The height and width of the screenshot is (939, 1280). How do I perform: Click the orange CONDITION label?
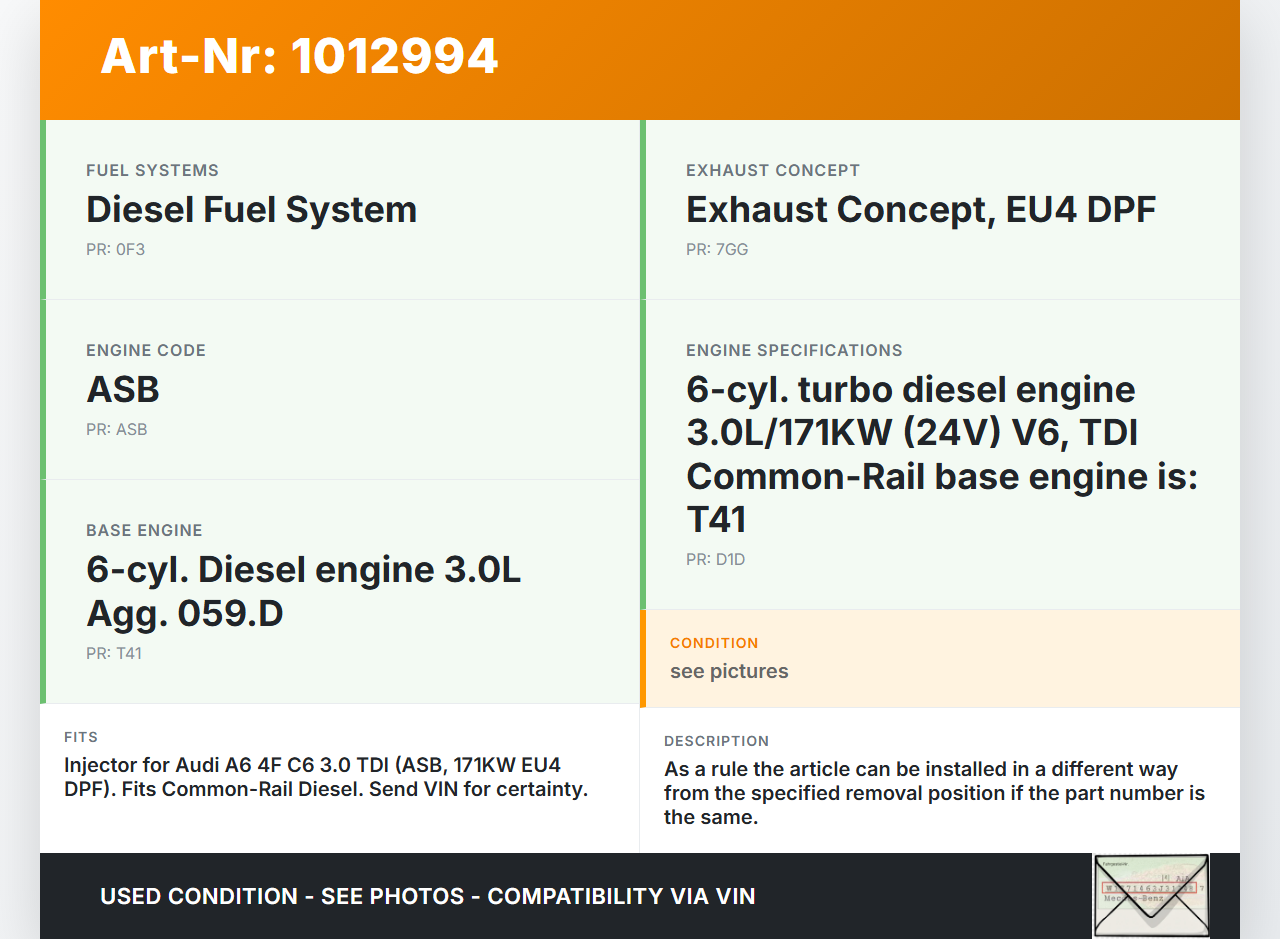714,643
